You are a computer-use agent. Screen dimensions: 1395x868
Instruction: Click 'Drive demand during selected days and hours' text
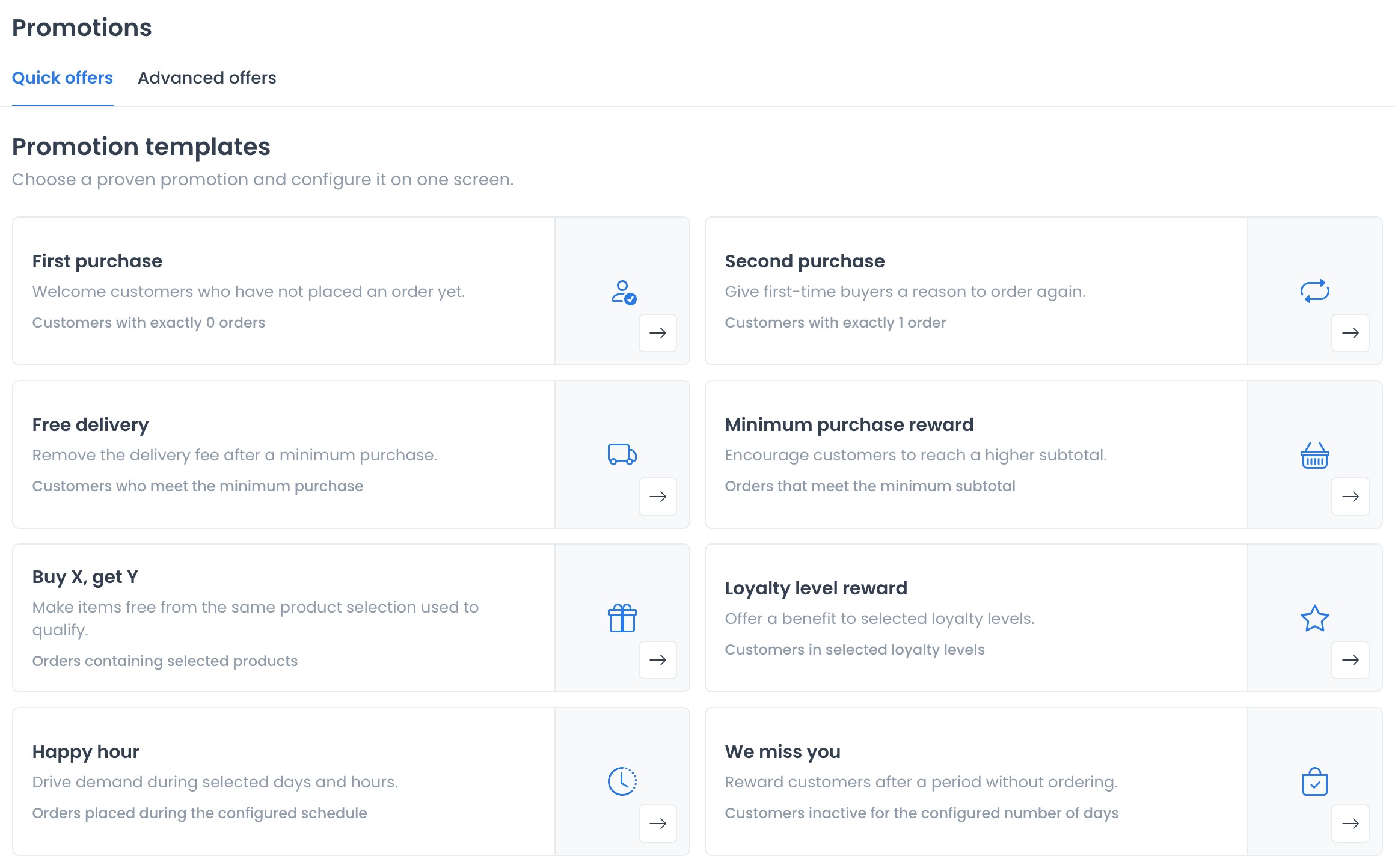[215, 782]
